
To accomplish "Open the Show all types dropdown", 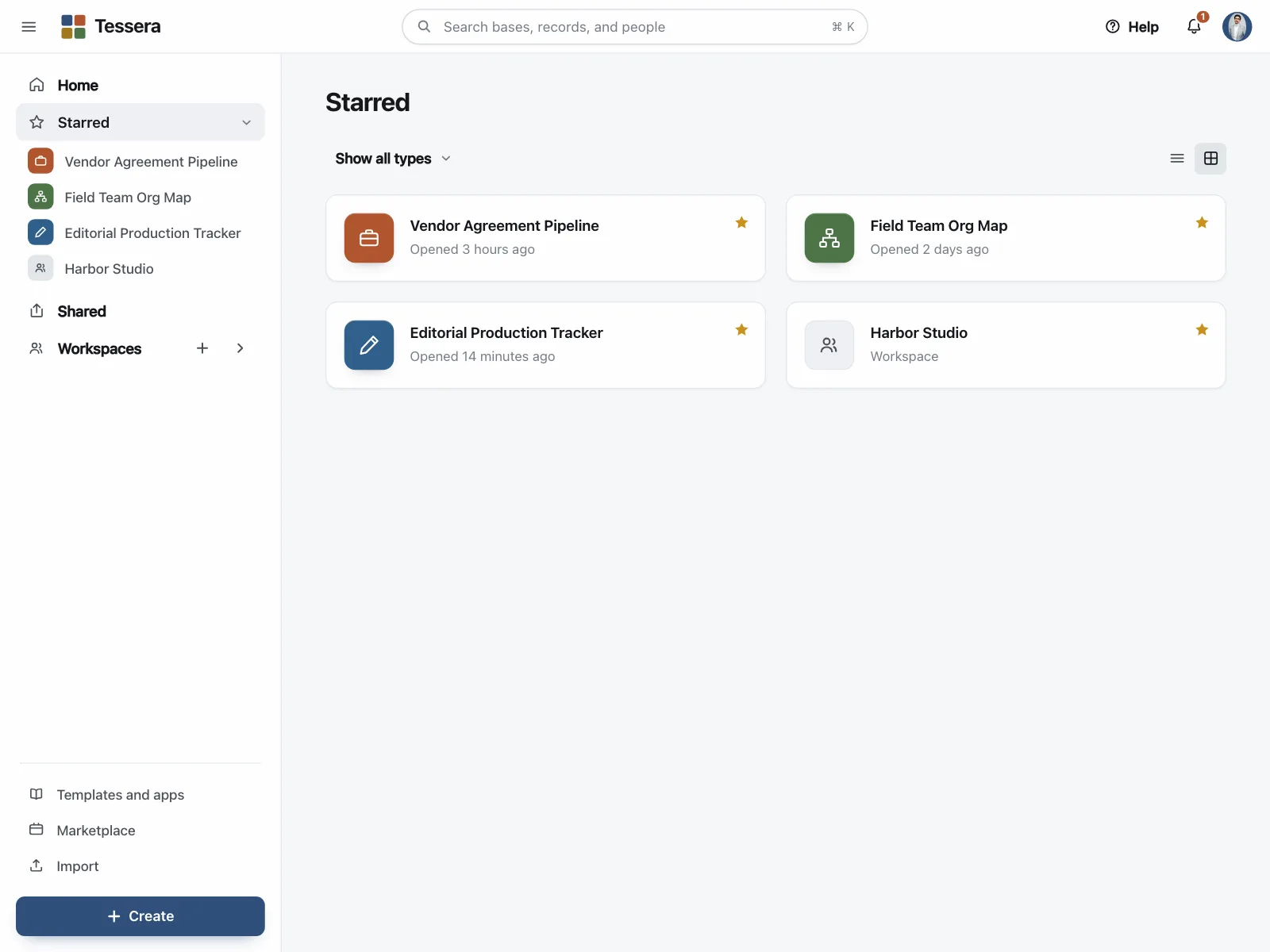I will (x=393, y=159).
